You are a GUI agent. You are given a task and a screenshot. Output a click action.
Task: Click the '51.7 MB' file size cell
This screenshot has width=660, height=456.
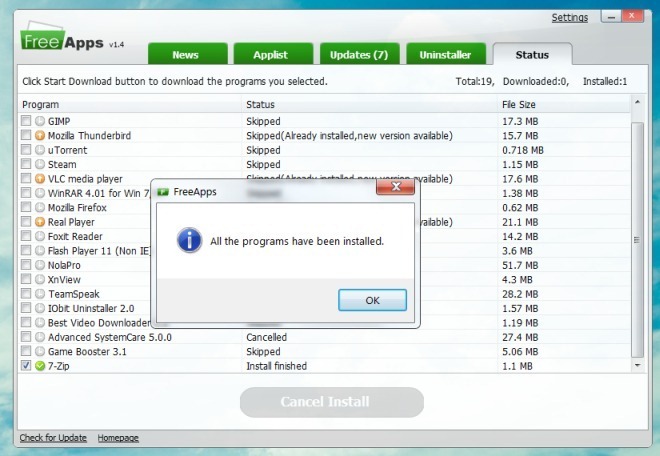520,265
